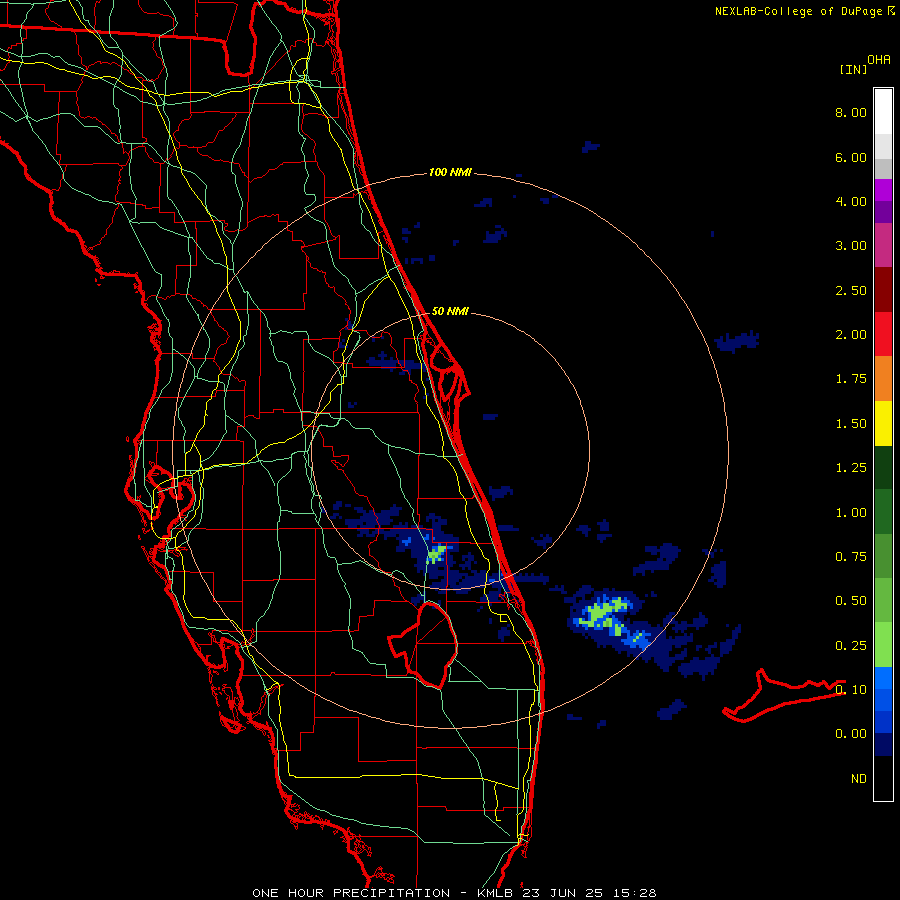Click the Grand Bahama island outline
900x900 pixels.
click(783, 696)
